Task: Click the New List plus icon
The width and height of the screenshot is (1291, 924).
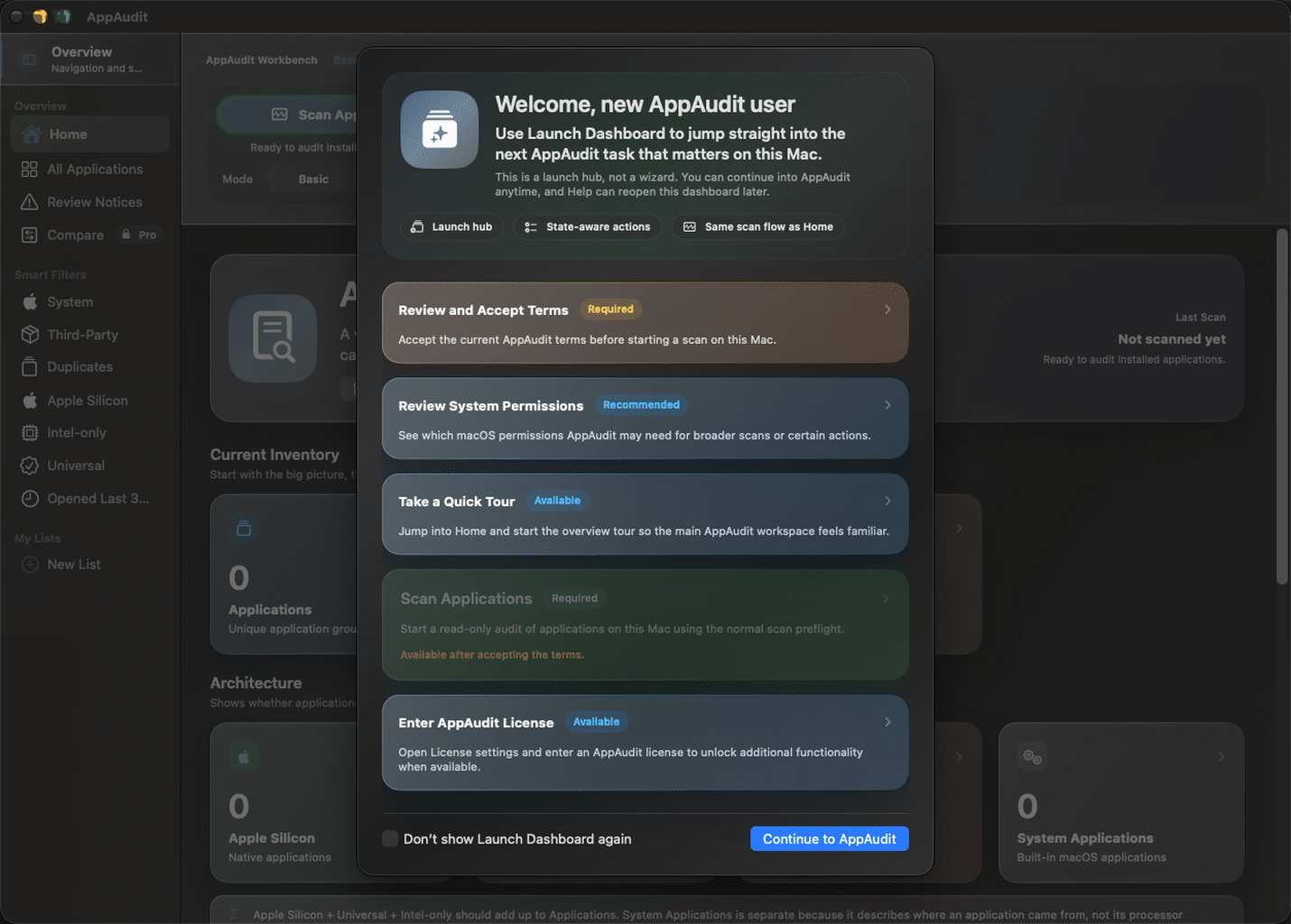Action: (30, 565)
